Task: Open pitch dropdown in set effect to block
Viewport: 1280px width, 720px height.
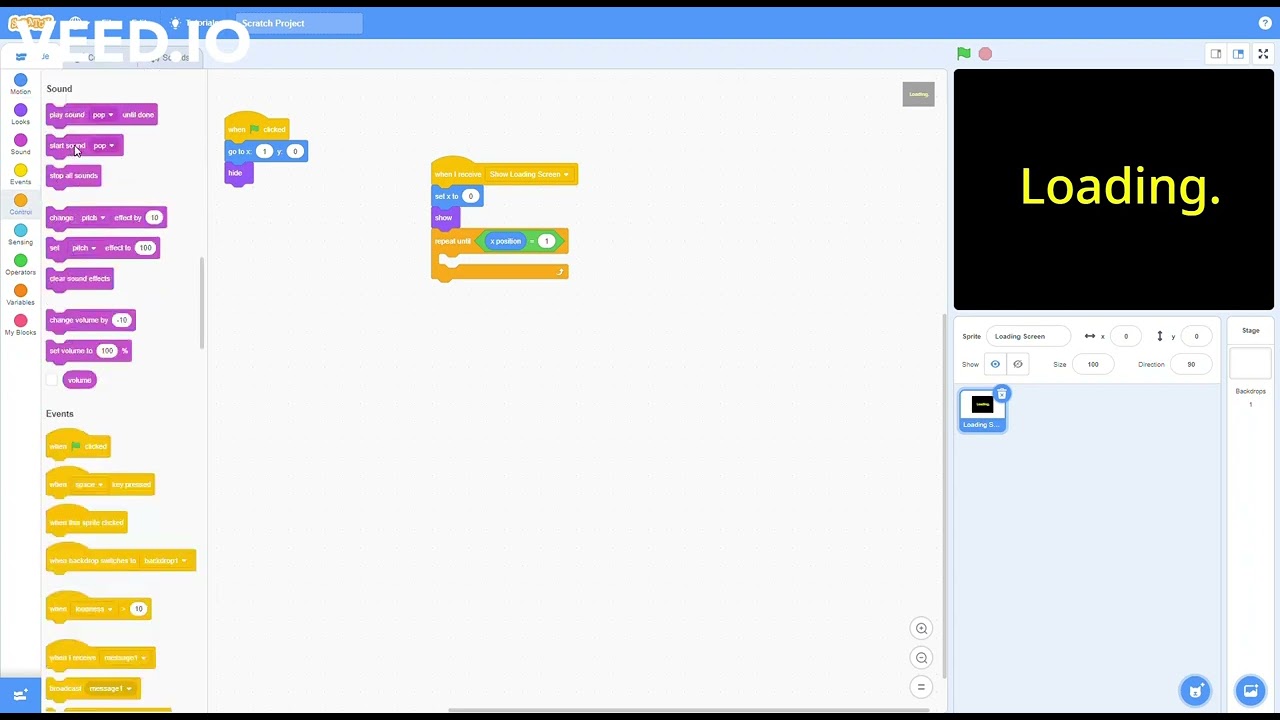Action: click(84, 248)
